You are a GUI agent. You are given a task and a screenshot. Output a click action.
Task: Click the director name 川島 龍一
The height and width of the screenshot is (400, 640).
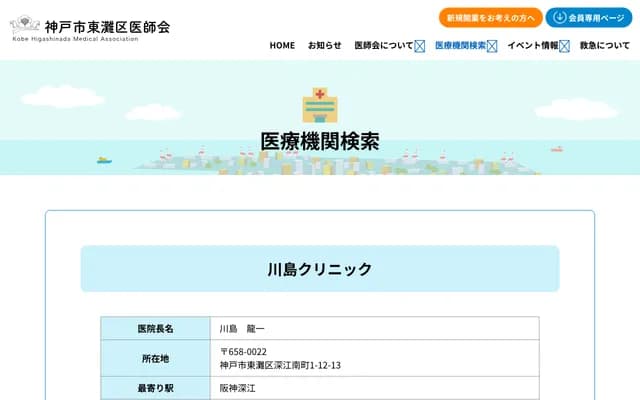tap(242, 329)
